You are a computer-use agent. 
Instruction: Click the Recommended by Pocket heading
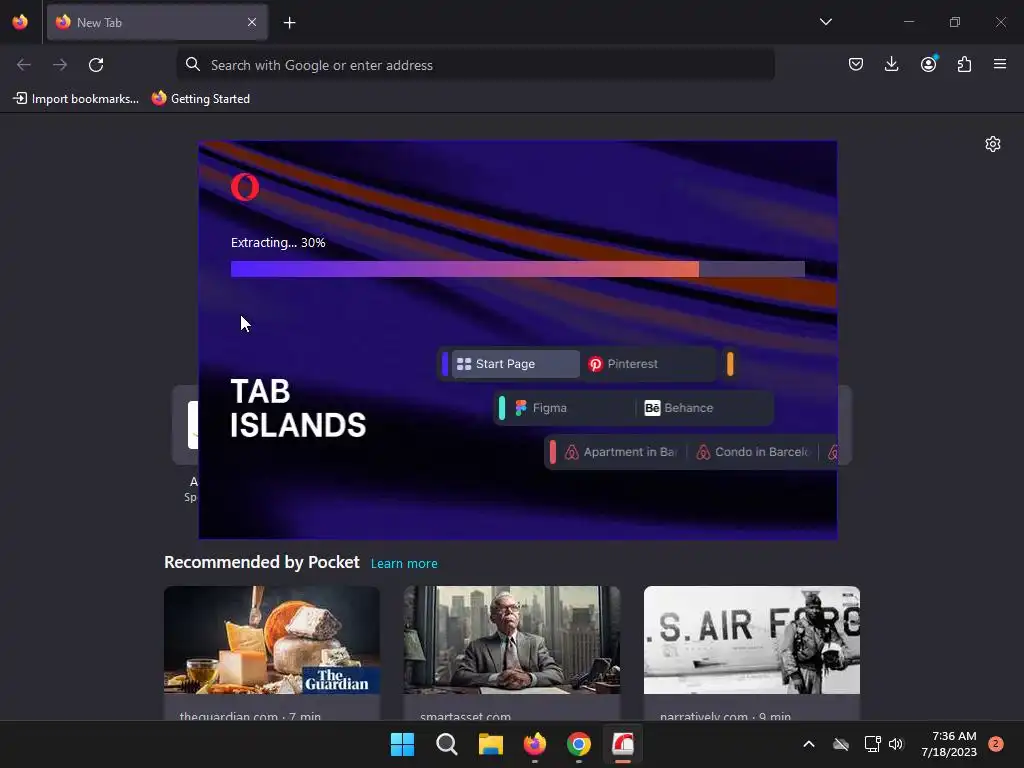(262, 562)
